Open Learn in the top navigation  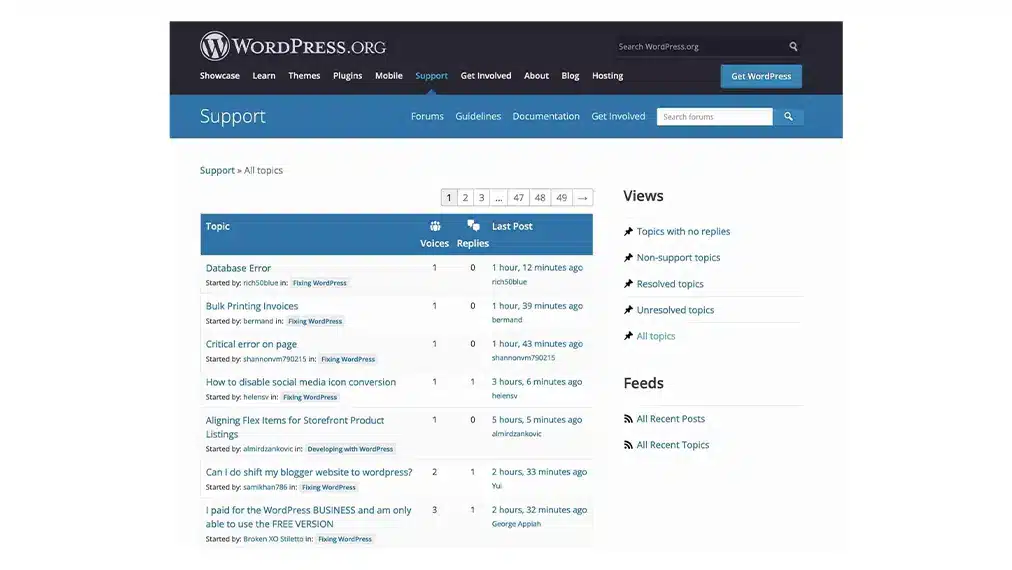(x=263, y=76)
